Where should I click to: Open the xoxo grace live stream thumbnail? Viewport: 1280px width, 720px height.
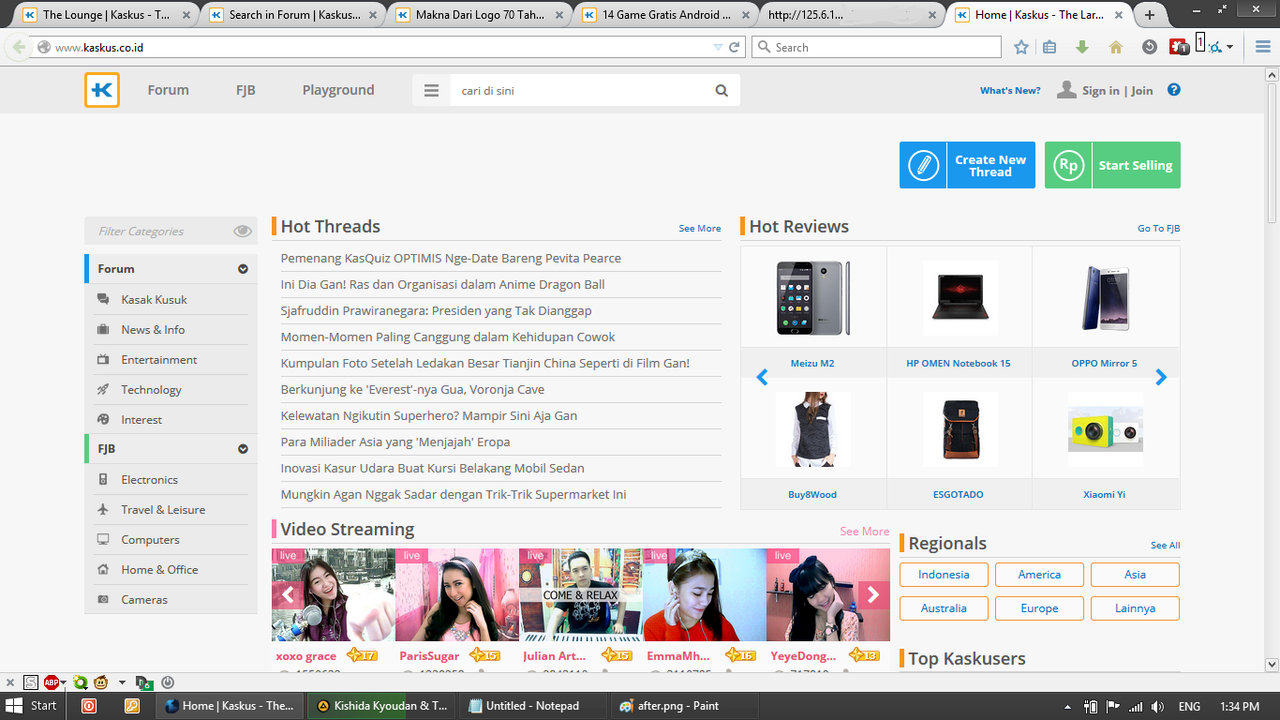[x=334, y=594]
